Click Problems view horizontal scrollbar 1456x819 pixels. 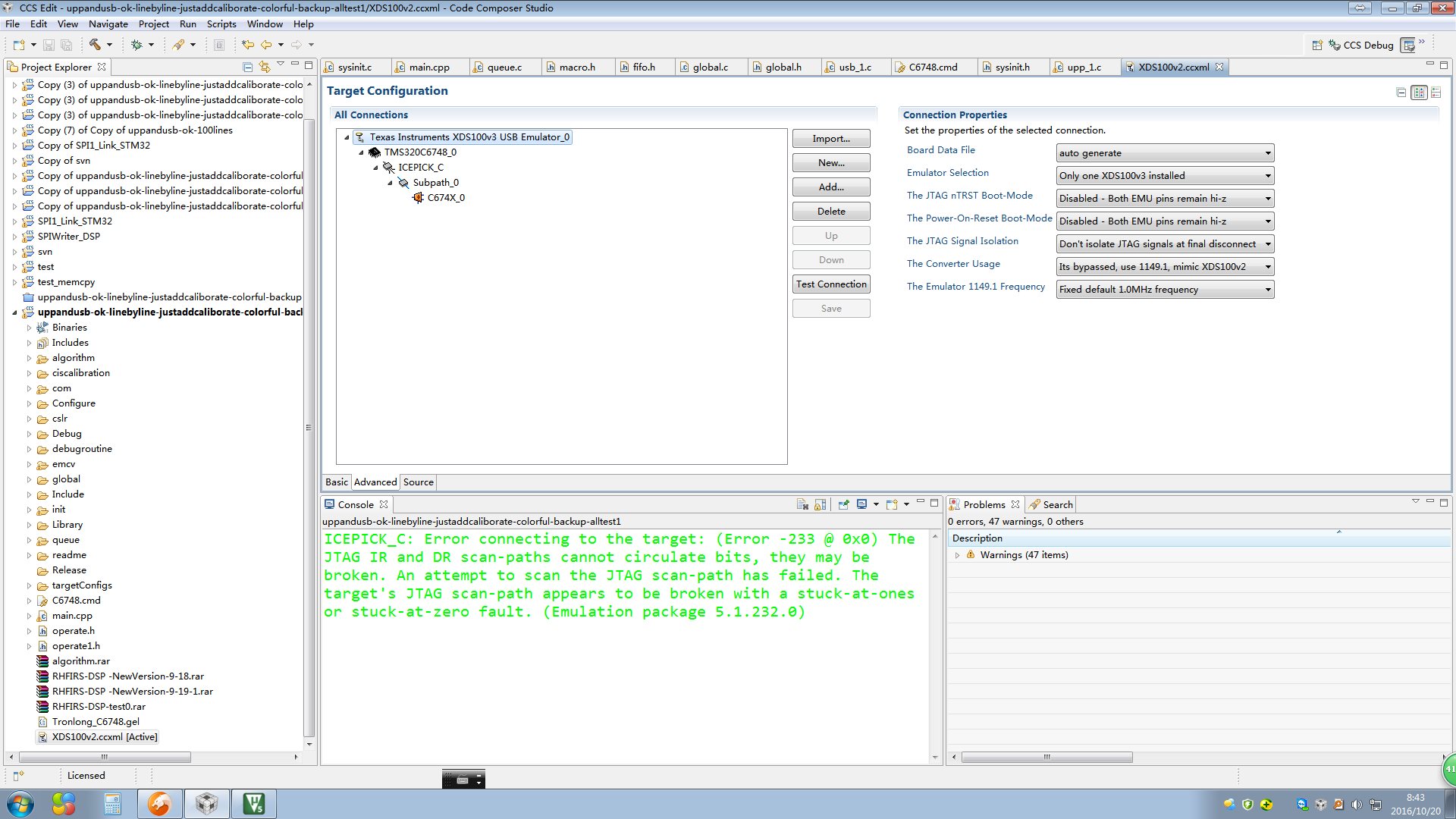1046,757
